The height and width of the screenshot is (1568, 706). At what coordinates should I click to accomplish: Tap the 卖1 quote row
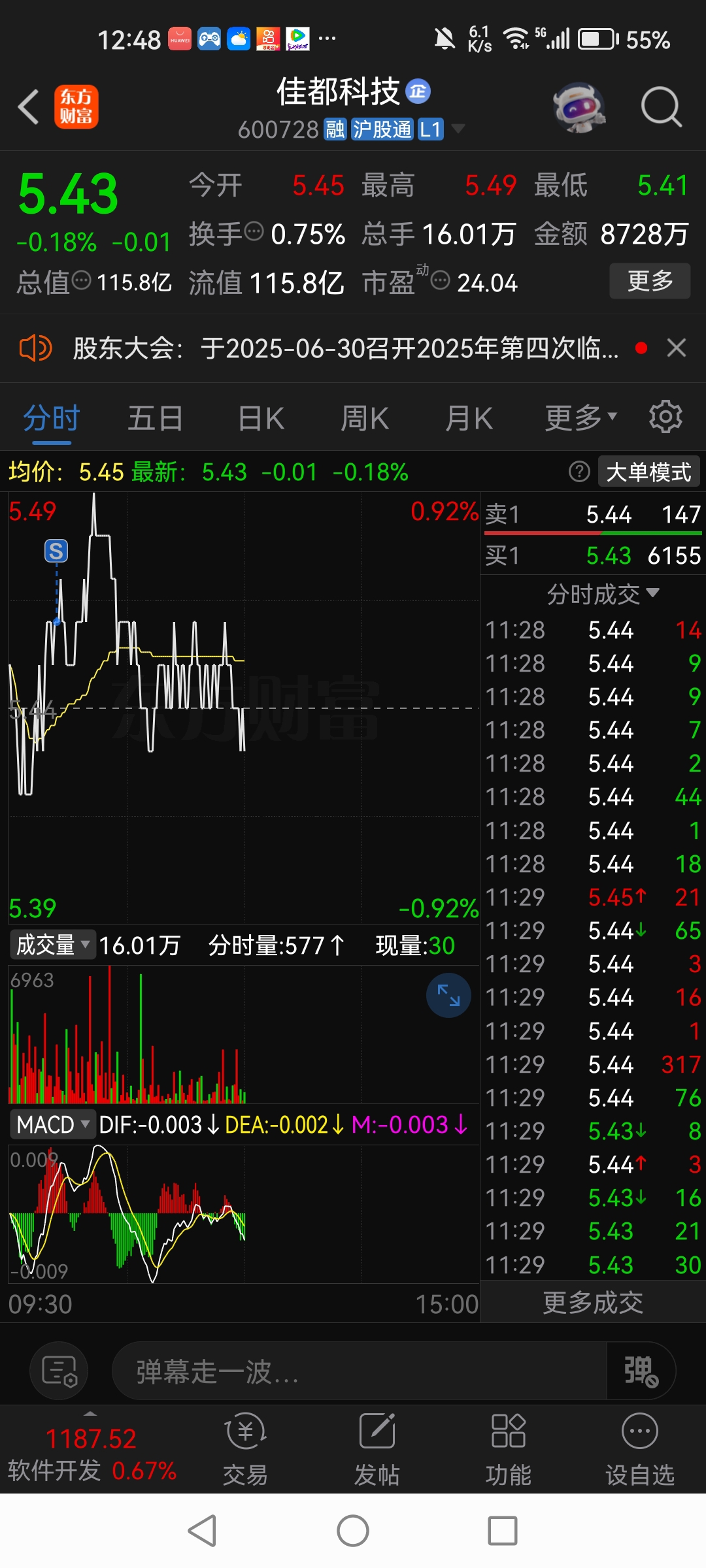(593, 515)
